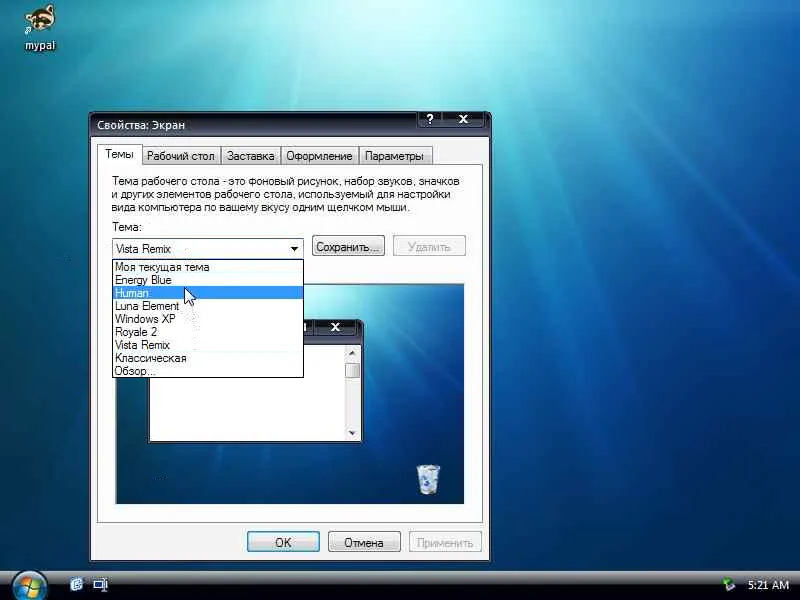This screenshot has width=800, height=600.
Task: Pick Vista Remix in the dropdown list
Action: (208, 345)
